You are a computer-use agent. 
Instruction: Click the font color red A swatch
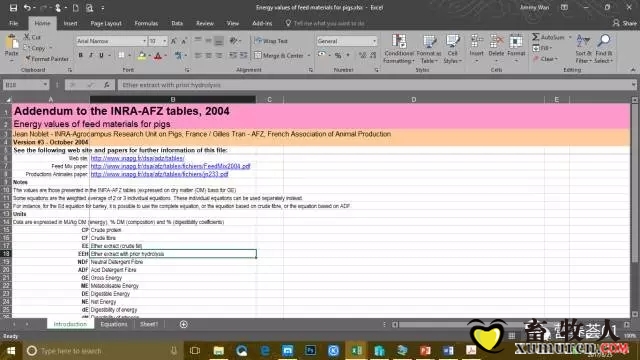158,56
